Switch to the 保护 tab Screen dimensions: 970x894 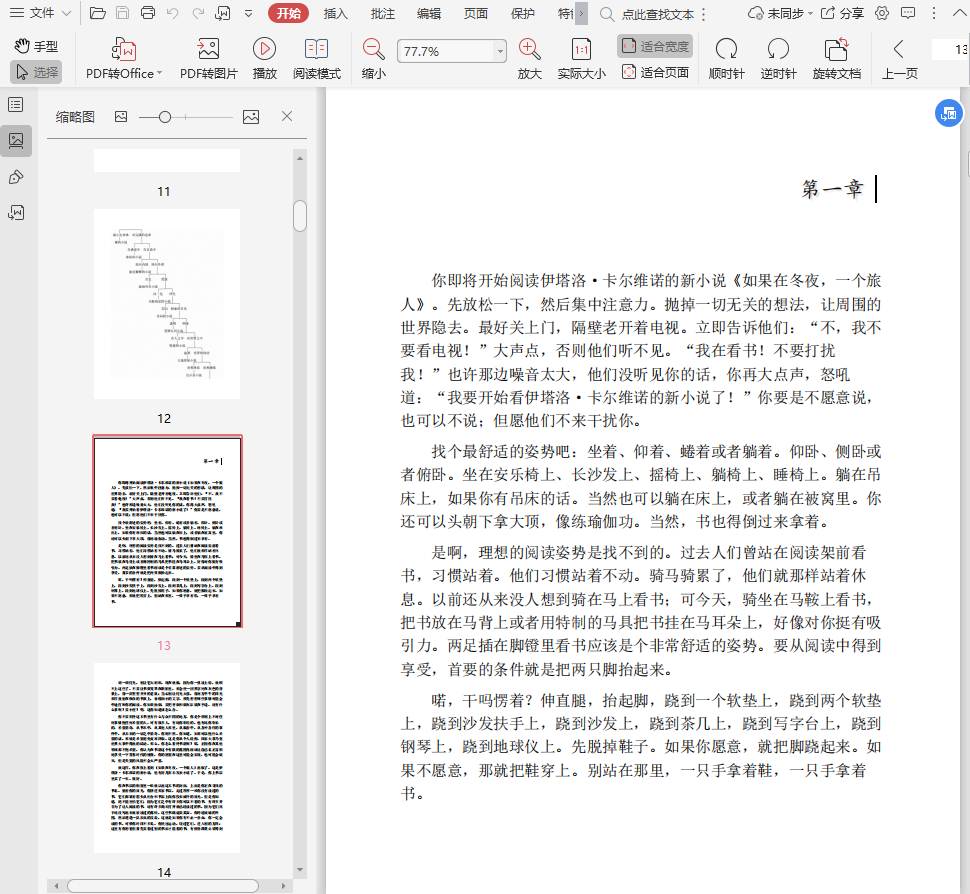pos(523,13)
